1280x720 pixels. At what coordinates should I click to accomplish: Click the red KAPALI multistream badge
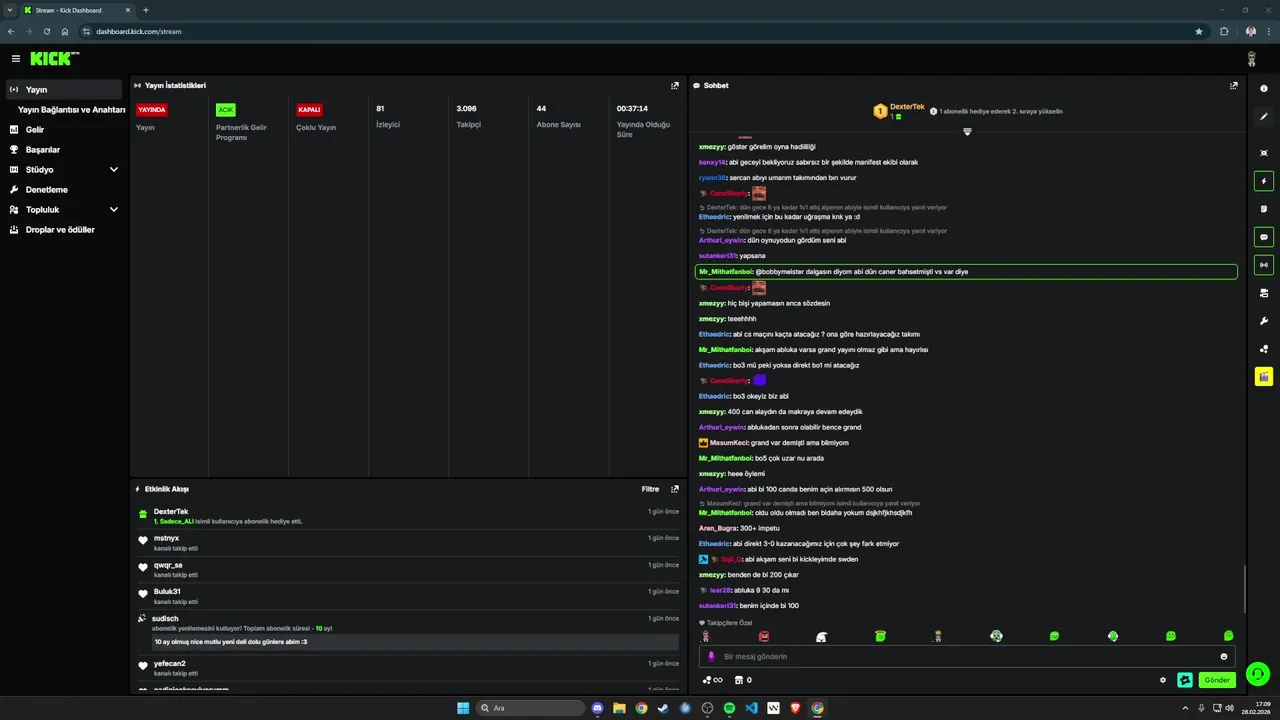(x=309, y=109)
